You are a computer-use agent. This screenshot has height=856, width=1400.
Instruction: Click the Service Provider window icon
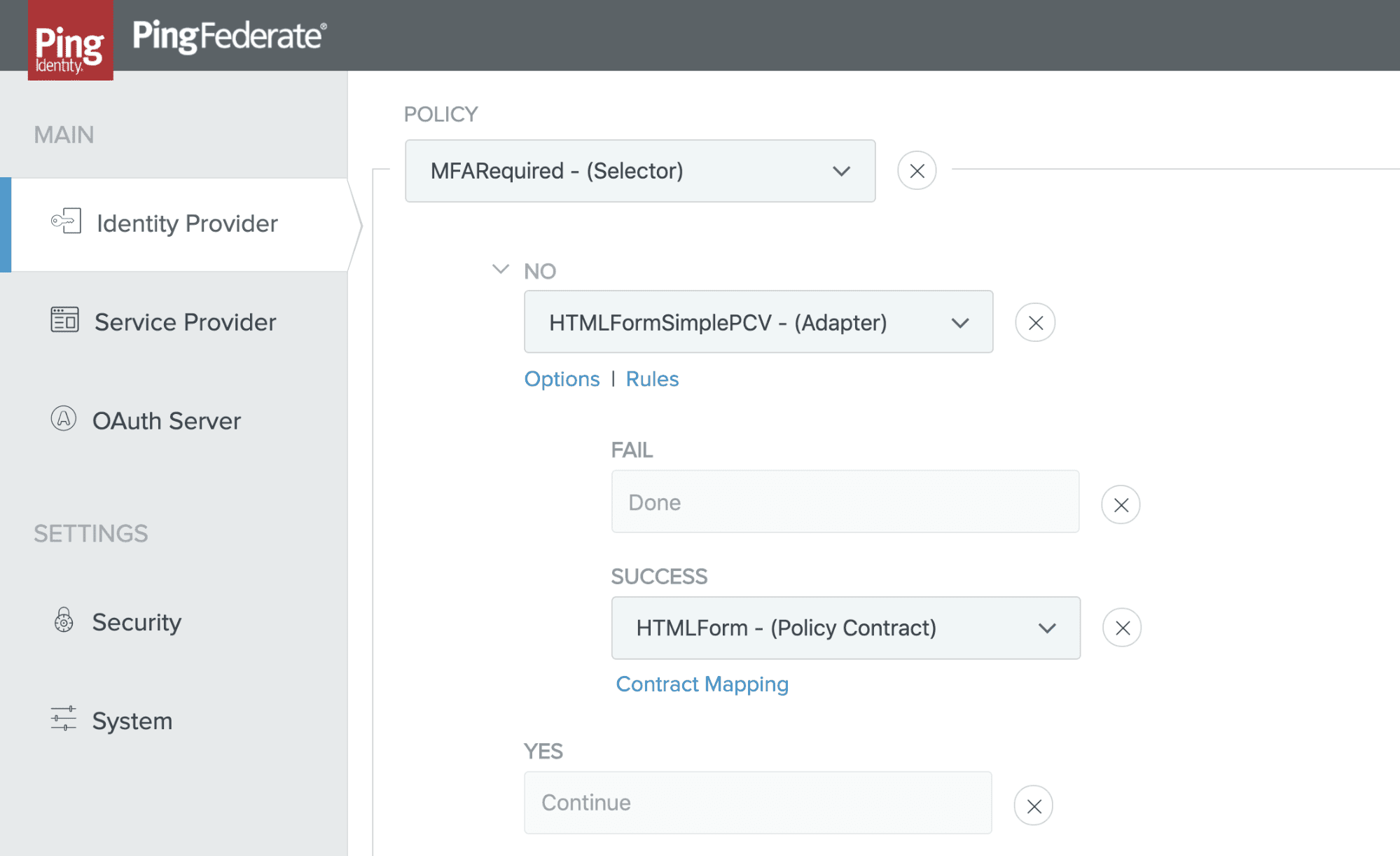click(65, 320)
